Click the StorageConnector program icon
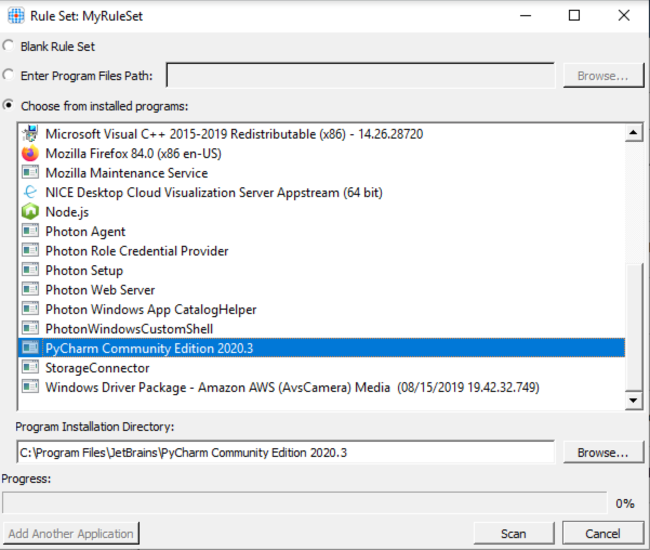Viewport: 650px width, 550px height. [30, 367]
